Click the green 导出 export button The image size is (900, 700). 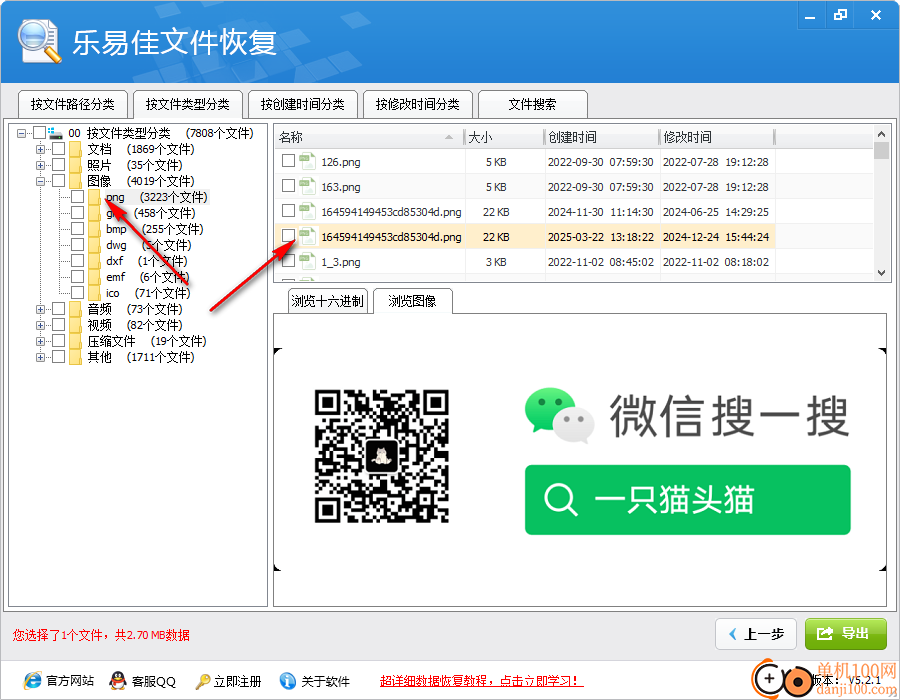tap(845, 634)
